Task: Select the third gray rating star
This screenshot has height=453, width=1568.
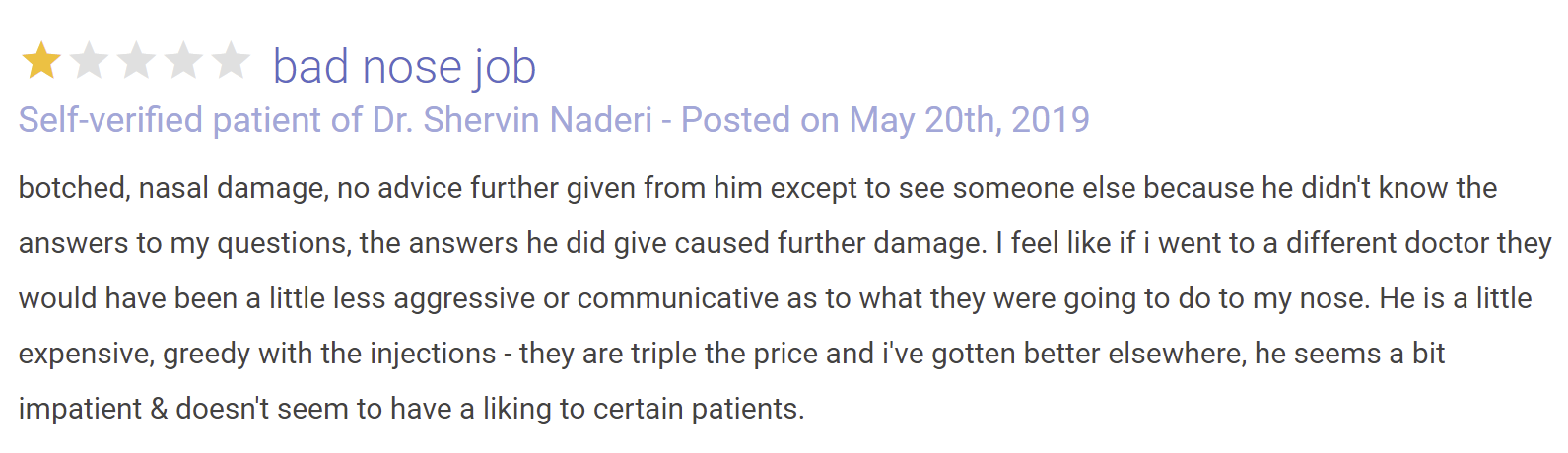Action: 136,61
